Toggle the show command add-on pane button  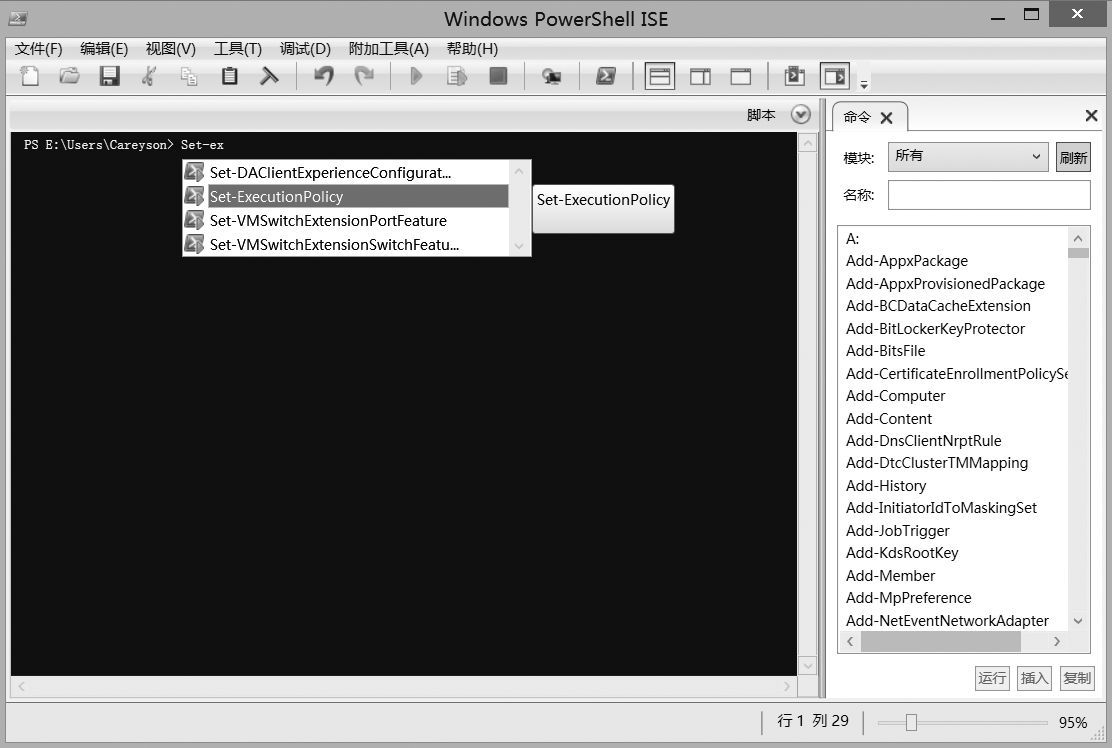point(834,76)
